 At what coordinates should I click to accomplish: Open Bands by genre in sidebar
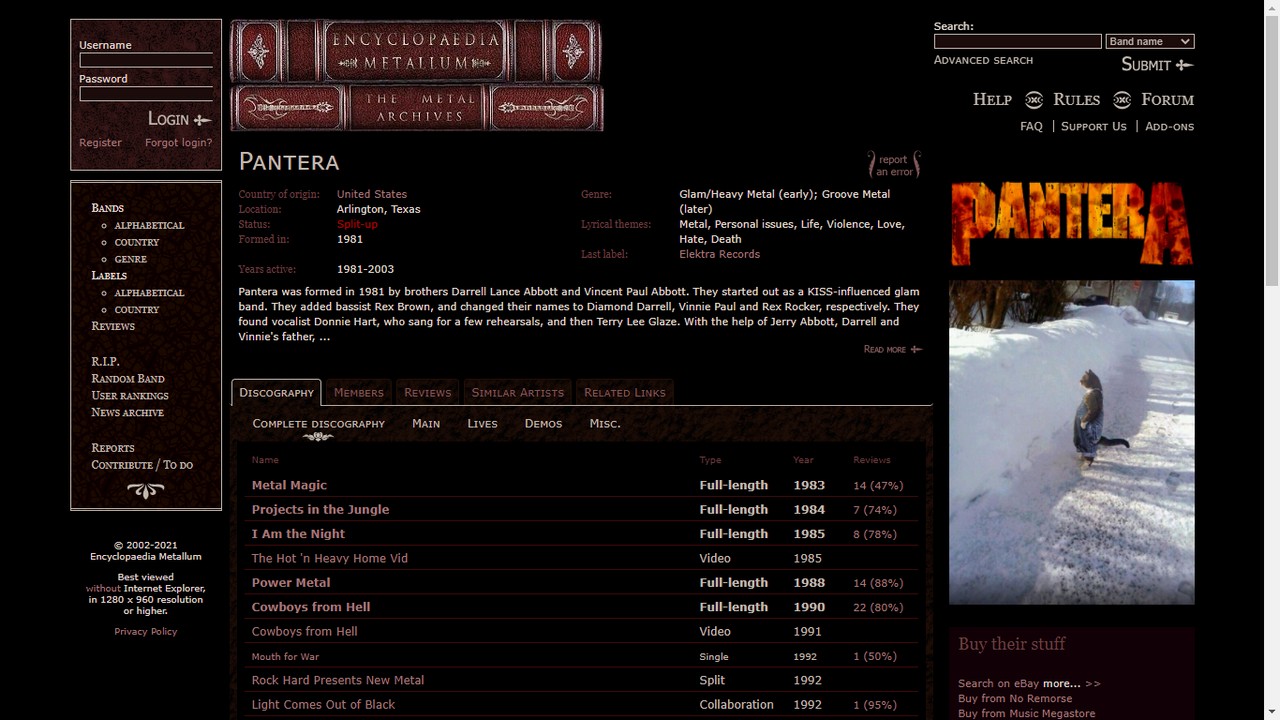pyautogui.click(x=130, y=259)
